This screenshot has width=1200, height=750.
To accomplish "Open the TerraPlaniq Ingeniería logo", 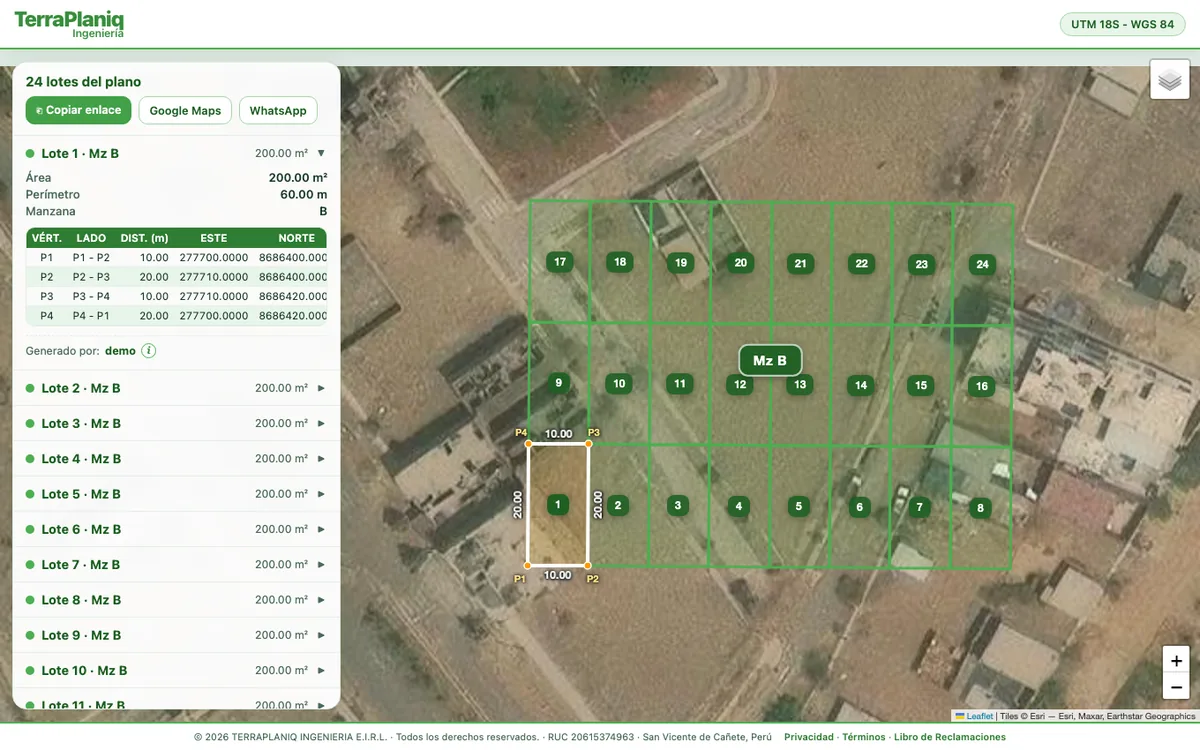I will pyautogui.click(x=69, y=24).
